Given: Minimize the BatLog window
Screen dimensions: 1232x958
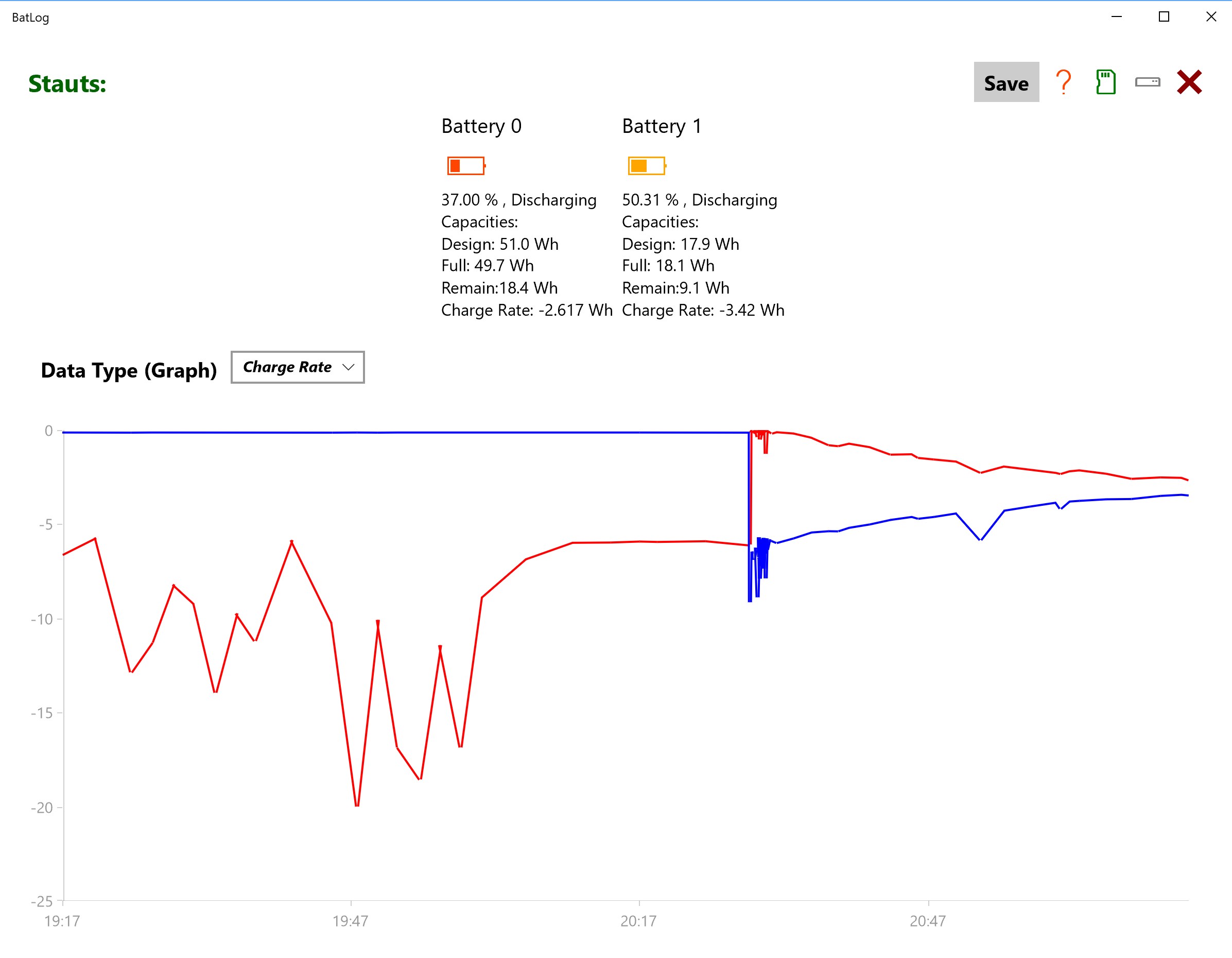Looking at the screenshot, I should 1116,17.
